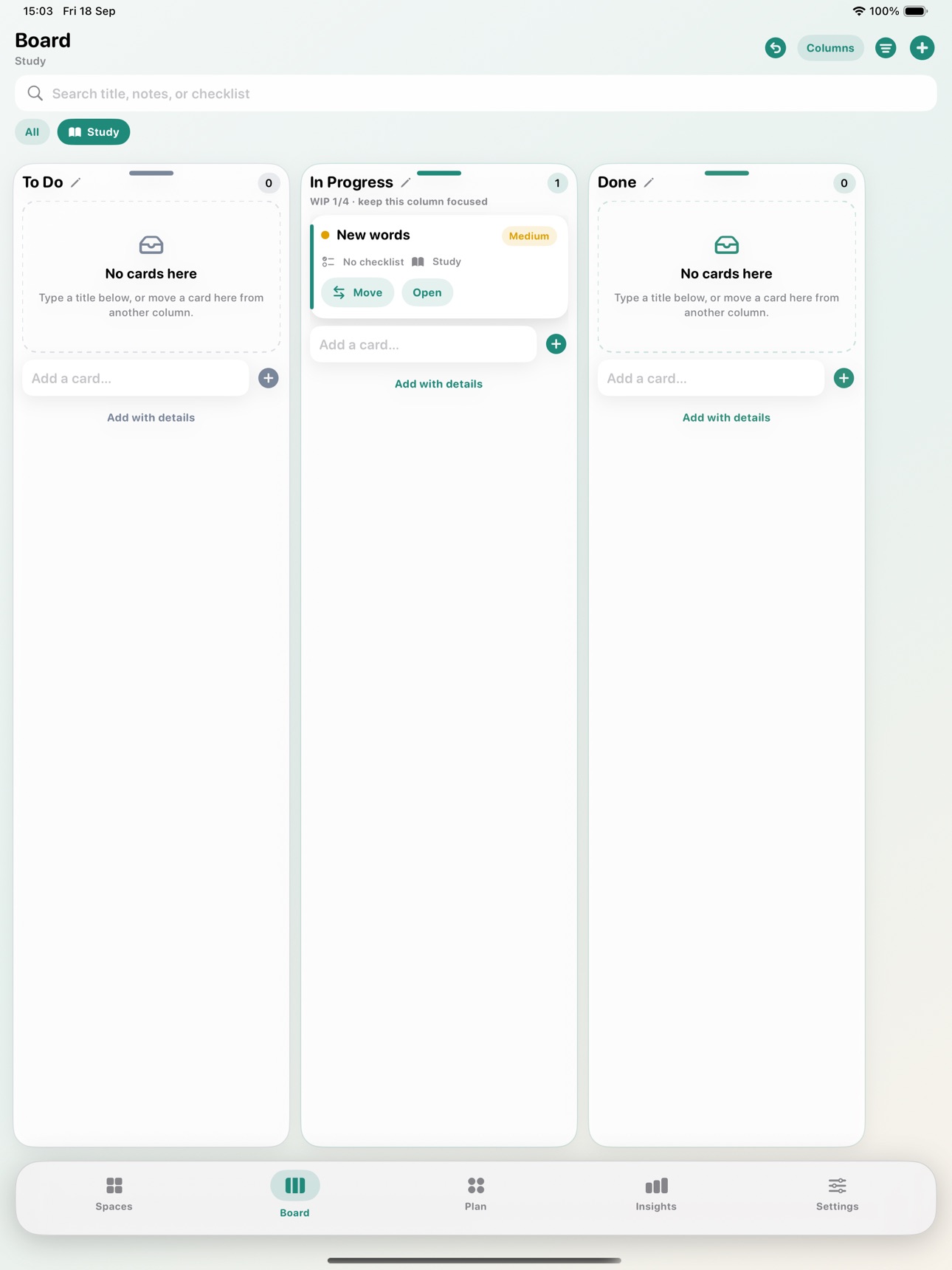Click the Medium priority badge
This screenshot has height=1270, width=952.
(x=529, y=236)
